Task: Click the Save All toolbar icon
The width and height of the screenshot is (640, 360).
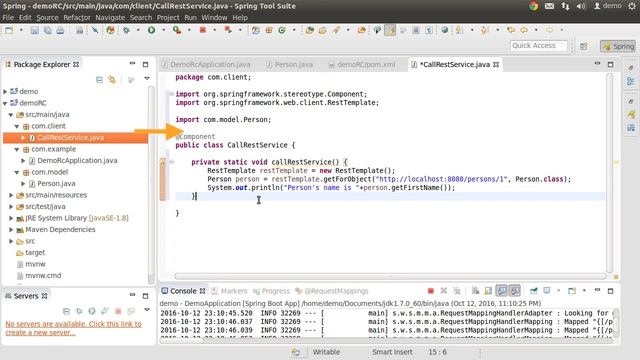Action: [47, 30]
